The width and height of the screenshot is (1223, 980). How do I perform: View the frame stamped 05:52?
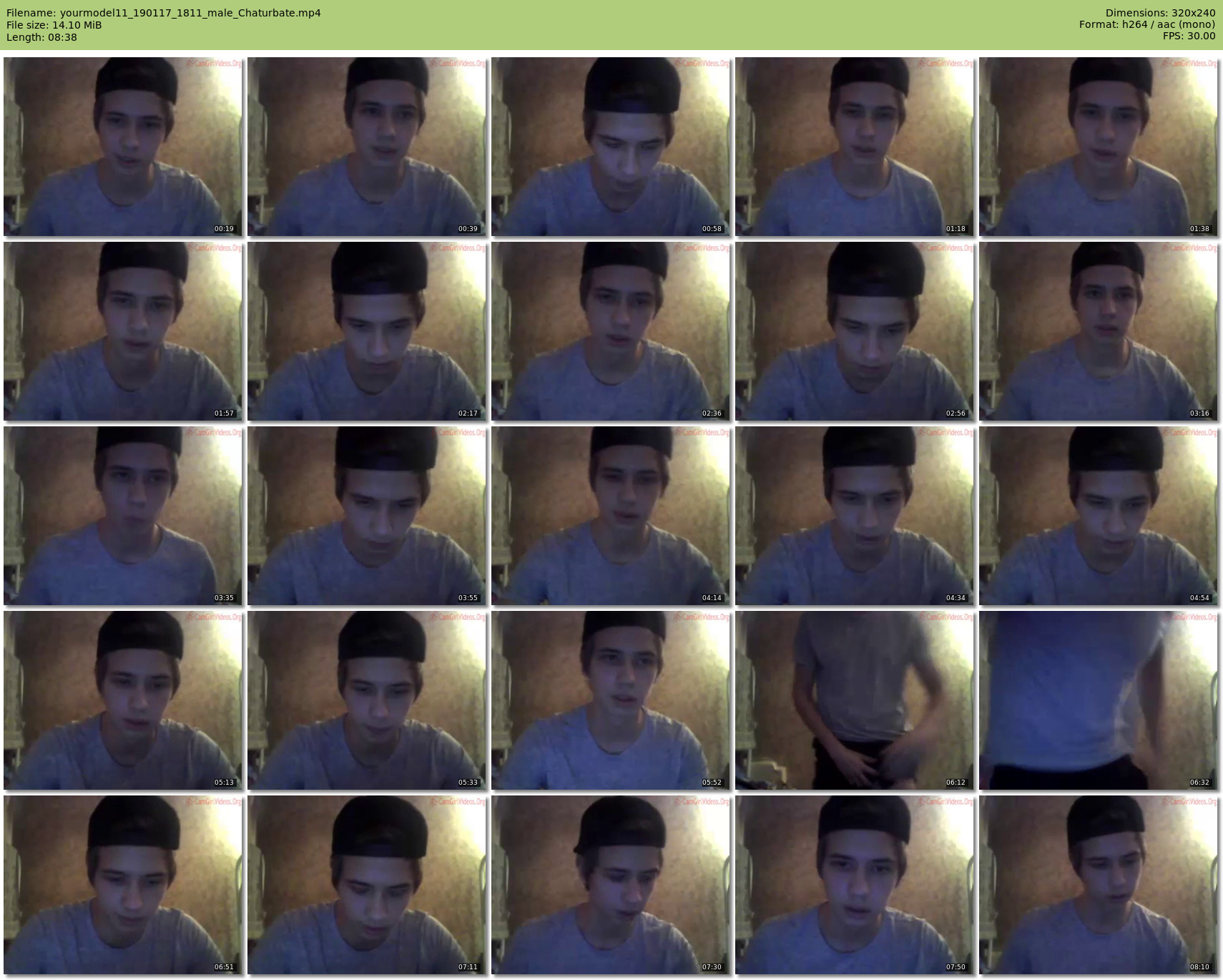pos(611,700)
